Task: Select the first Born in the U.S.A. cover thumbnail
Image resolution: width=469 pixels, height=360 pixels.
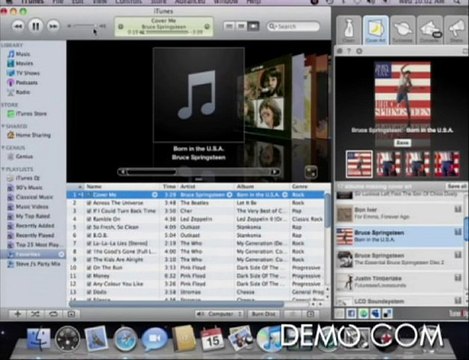Action: pyautogui.click(x=359, y=164)
